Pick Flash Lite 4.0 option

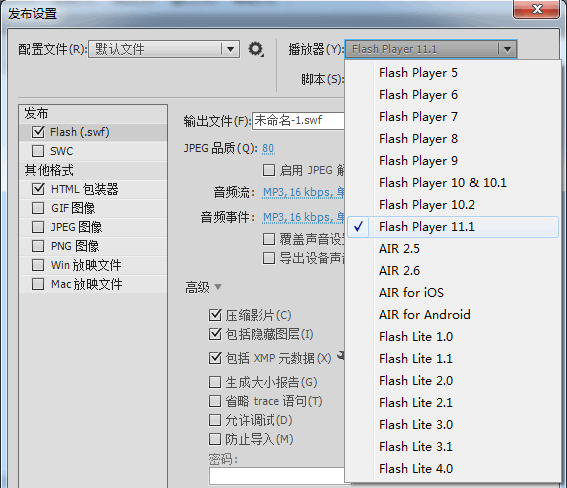[x=453, y=469]
